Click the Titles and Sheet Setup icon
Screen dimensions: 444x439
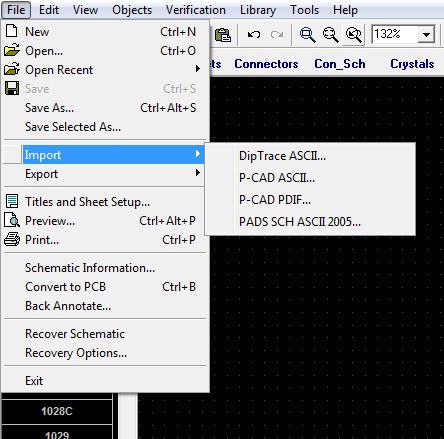[x=12, y=201]
